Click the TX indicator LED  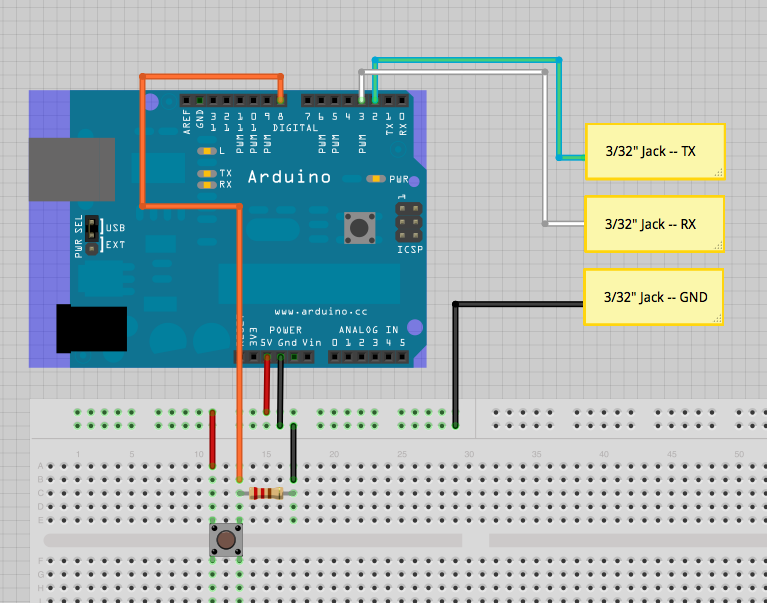(x=207, y=174)
